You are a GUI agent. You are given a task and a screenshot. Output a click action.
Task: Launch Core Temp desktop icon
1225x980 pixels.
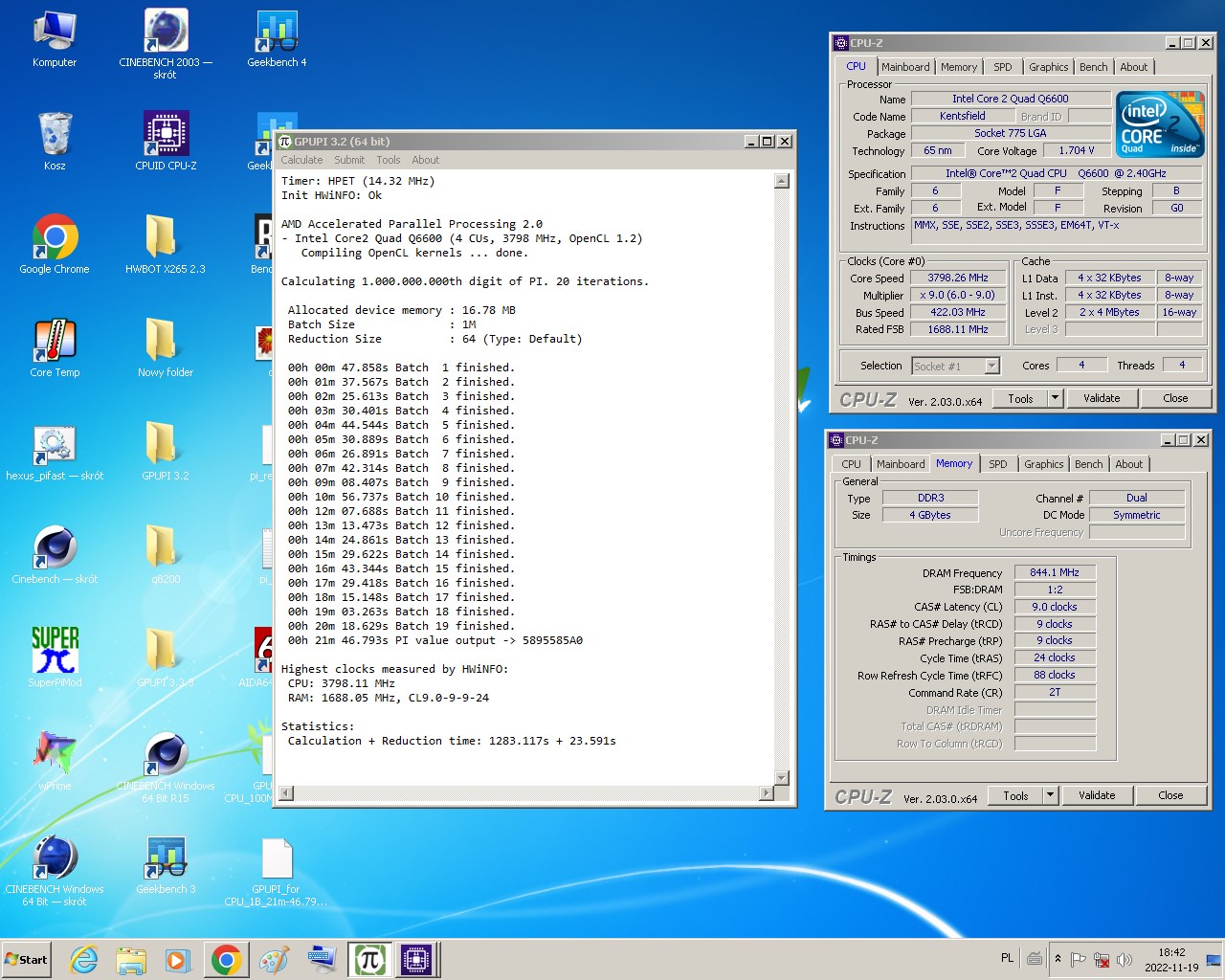coord(55,348)
